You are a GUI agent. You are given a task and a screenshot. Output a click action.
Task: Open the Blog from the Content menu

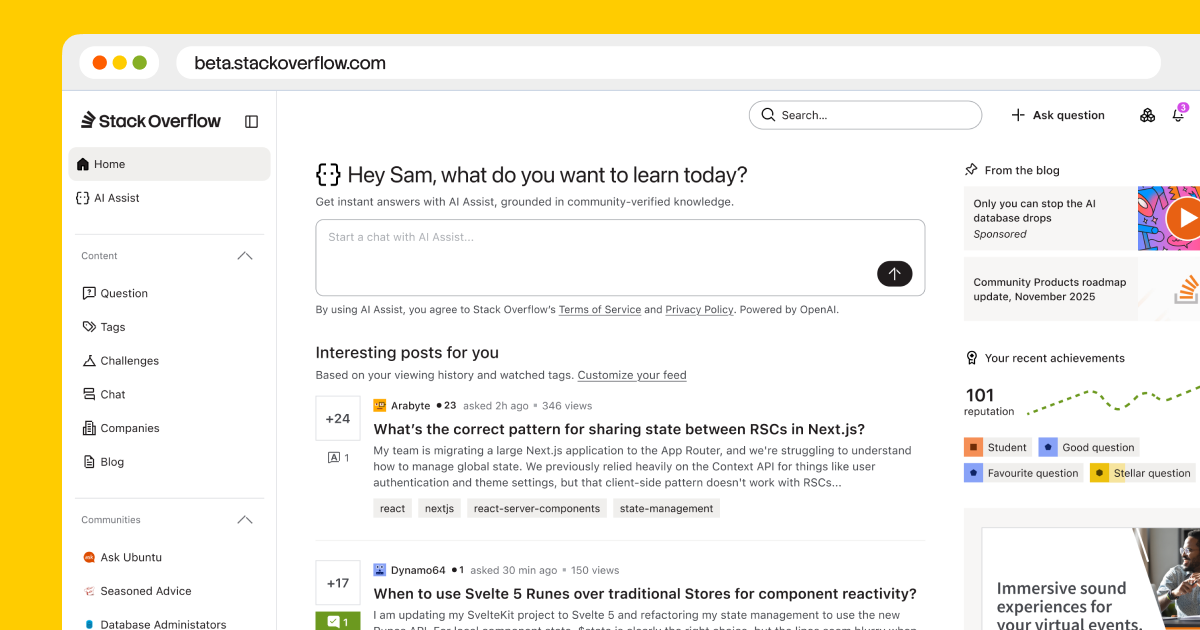pos(110,461)
